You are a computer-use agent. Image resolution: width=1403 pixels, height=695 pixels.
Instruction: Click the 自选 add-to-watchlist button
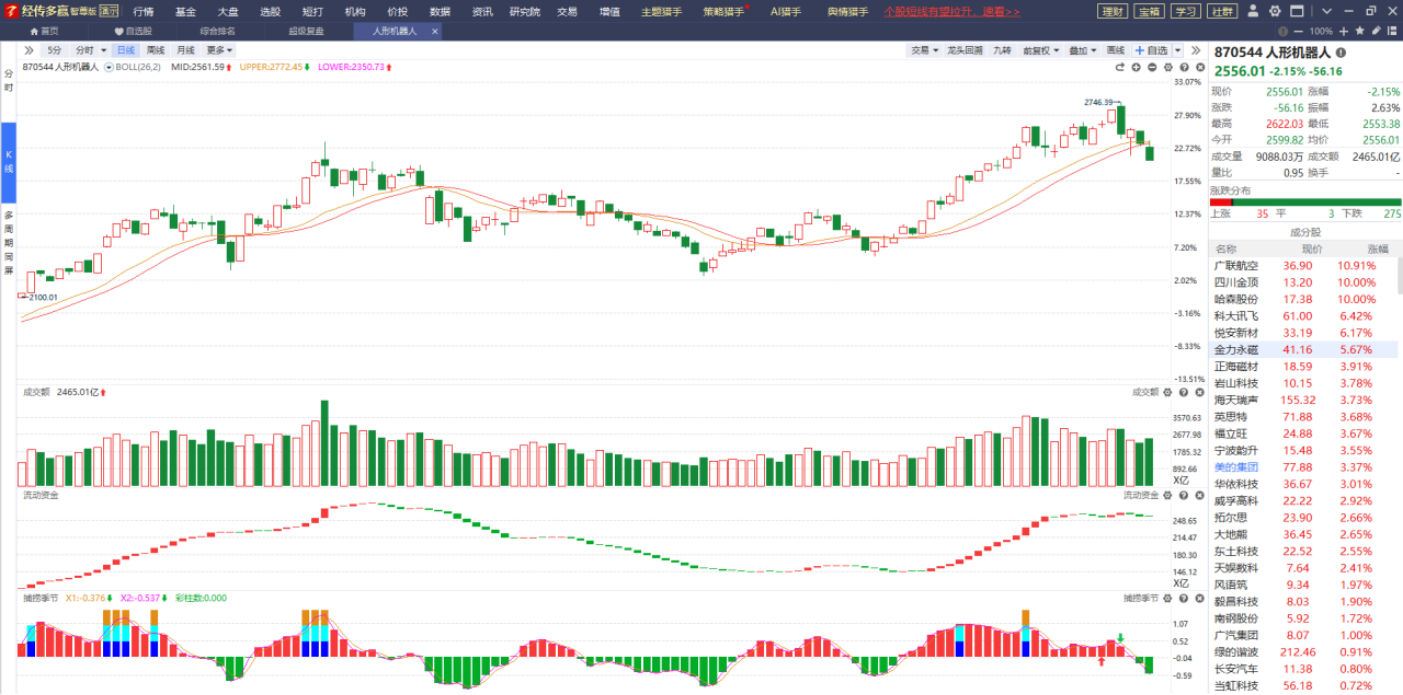tap(1151, 50)
